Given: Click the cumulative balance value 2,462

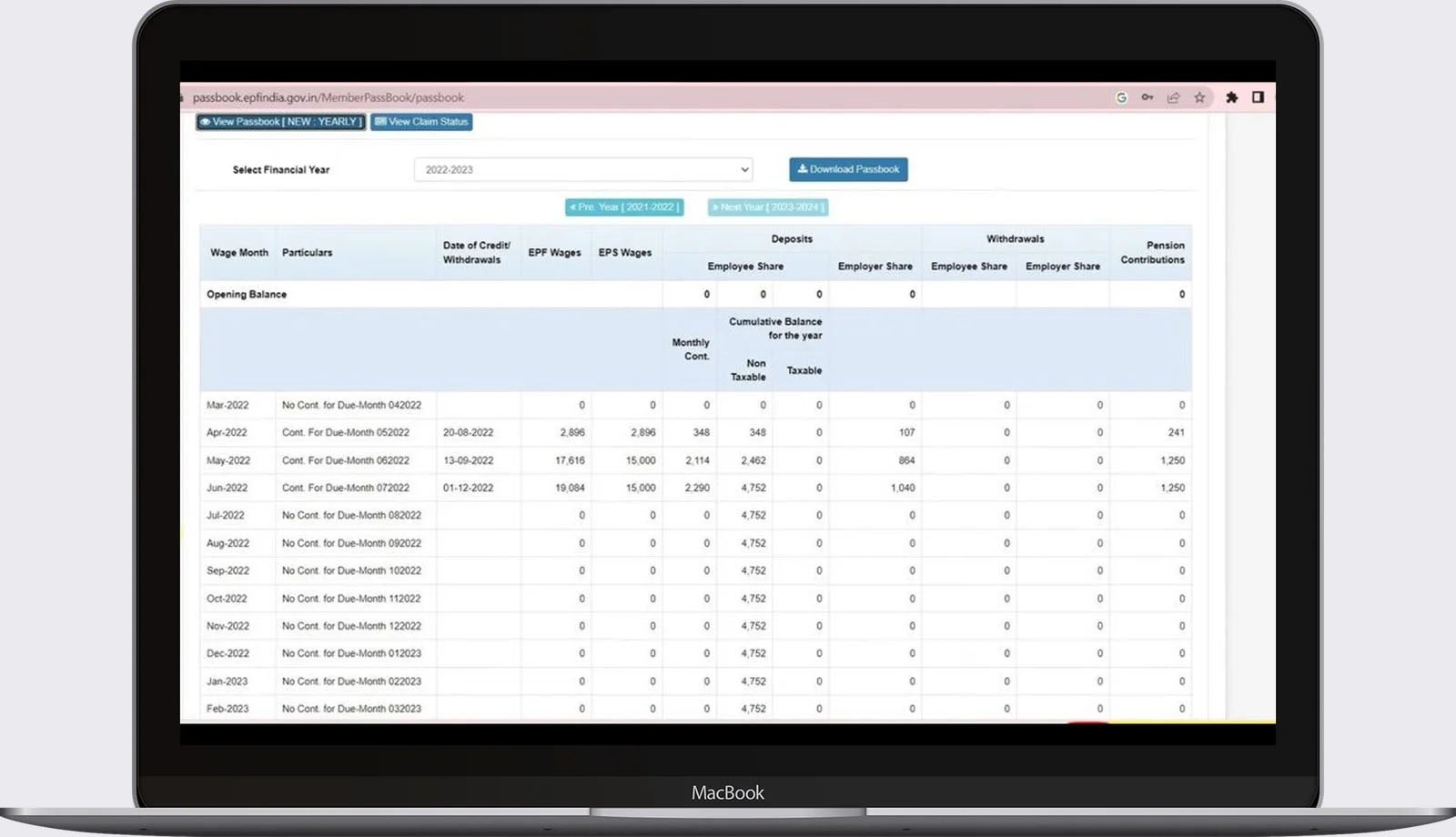Looking at the screenshot, I should click(753, 461).
